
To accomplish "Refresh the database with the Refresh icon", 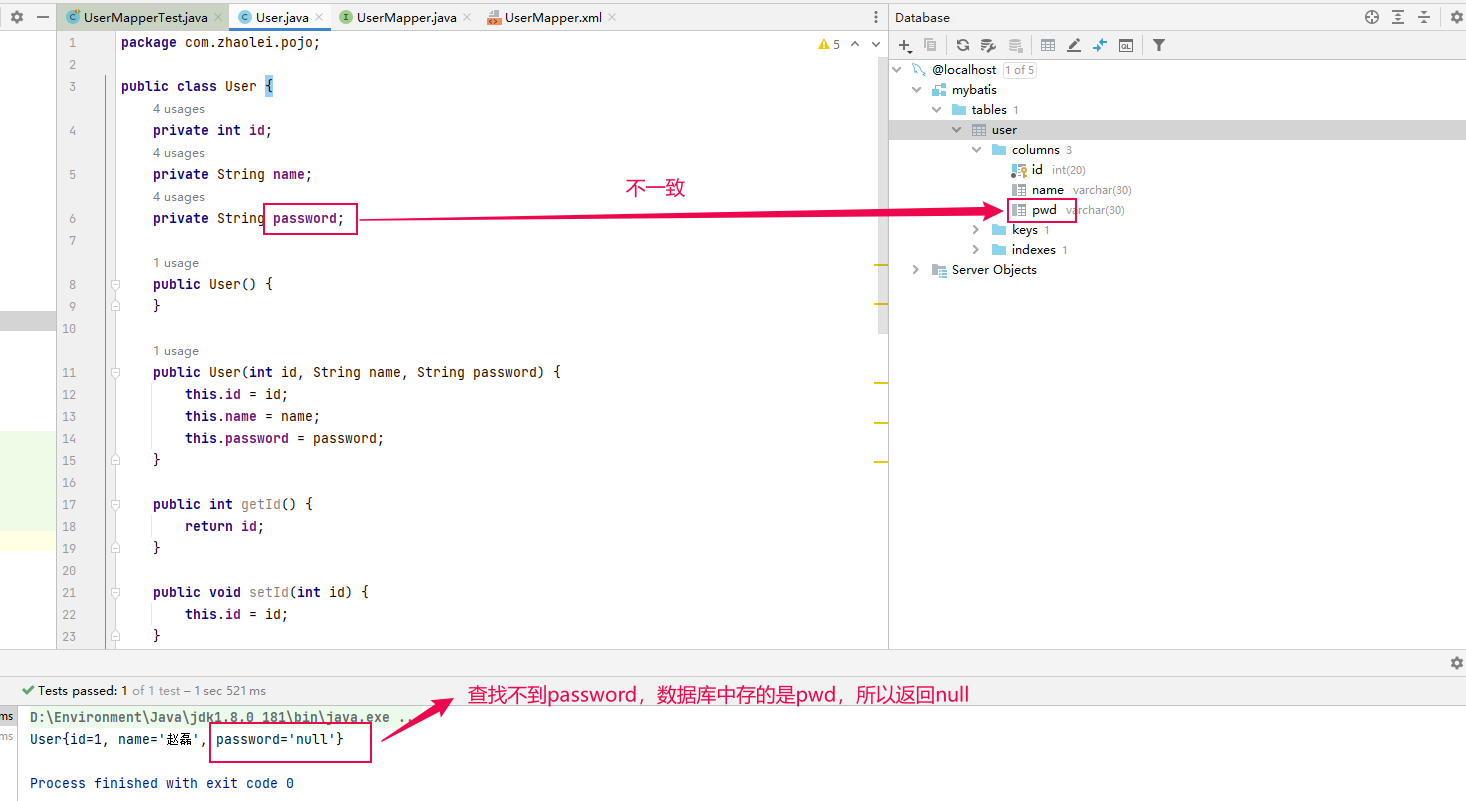I will [963, 45].
